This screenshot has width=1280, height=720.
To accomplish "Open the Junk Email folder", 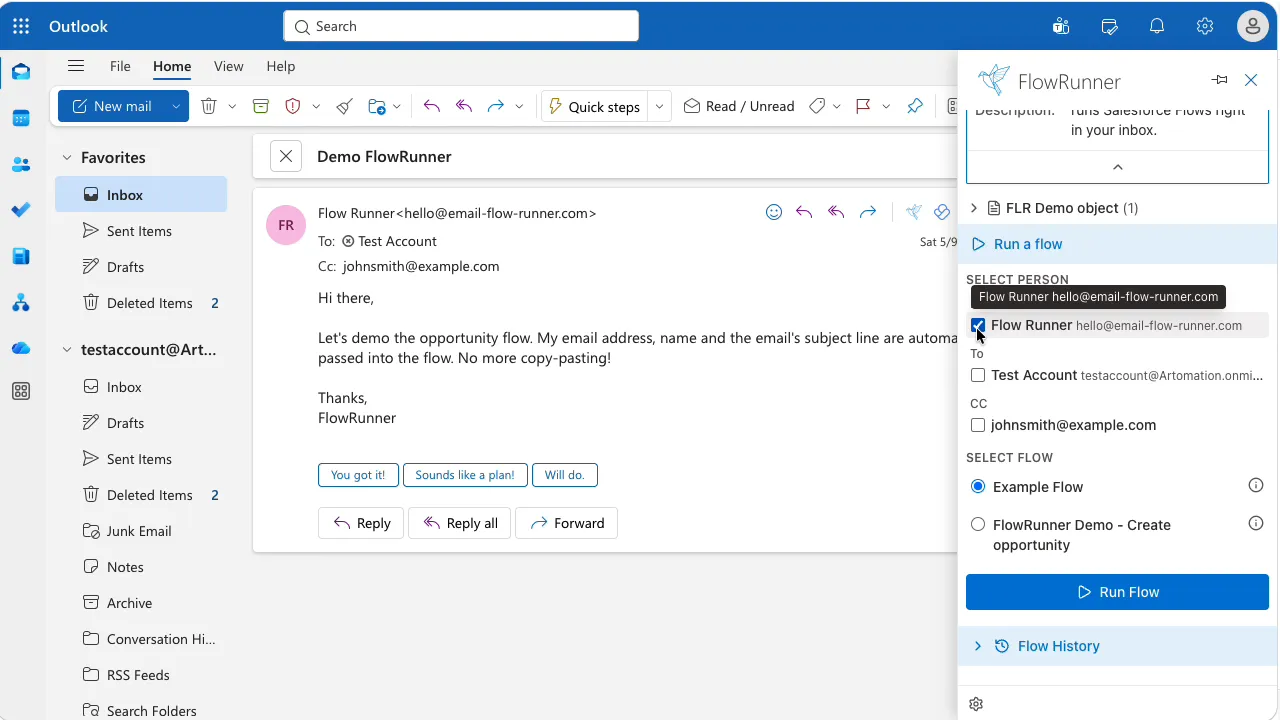I will 139,531.
